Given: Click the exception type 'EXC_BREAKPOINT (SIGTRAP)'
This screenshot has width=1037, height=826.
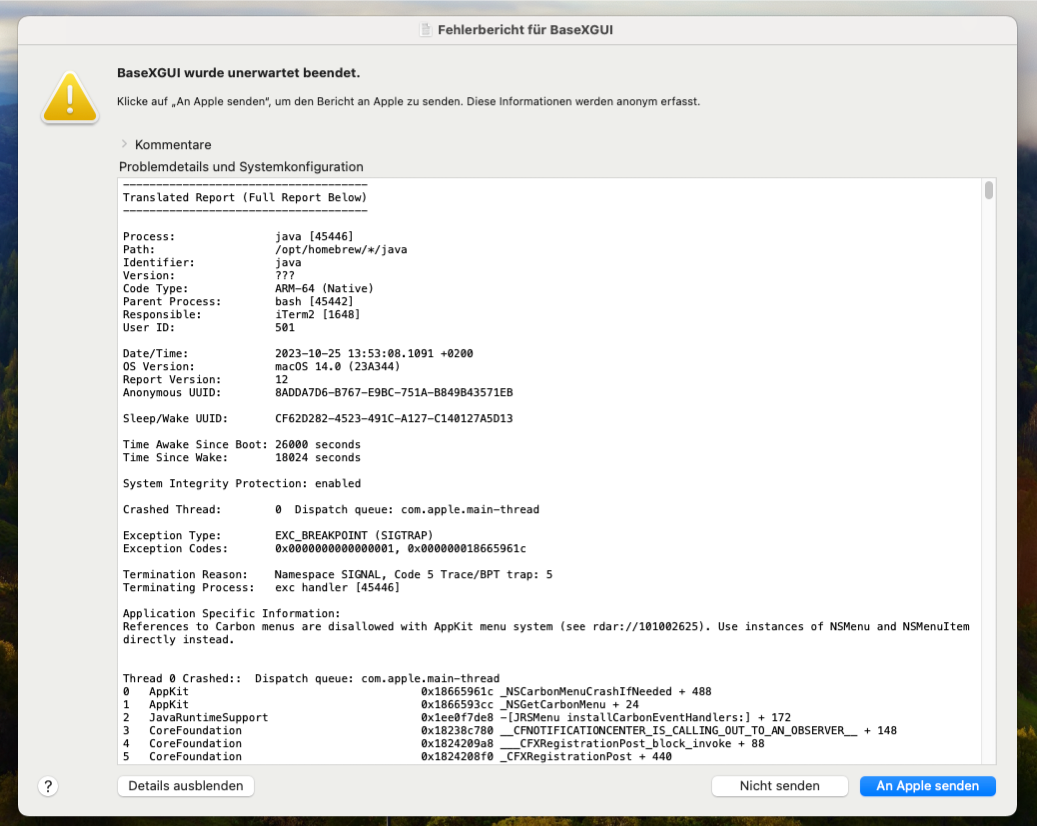Looking at the screenshot, I should pyautogui.click(x=354, y=535).
